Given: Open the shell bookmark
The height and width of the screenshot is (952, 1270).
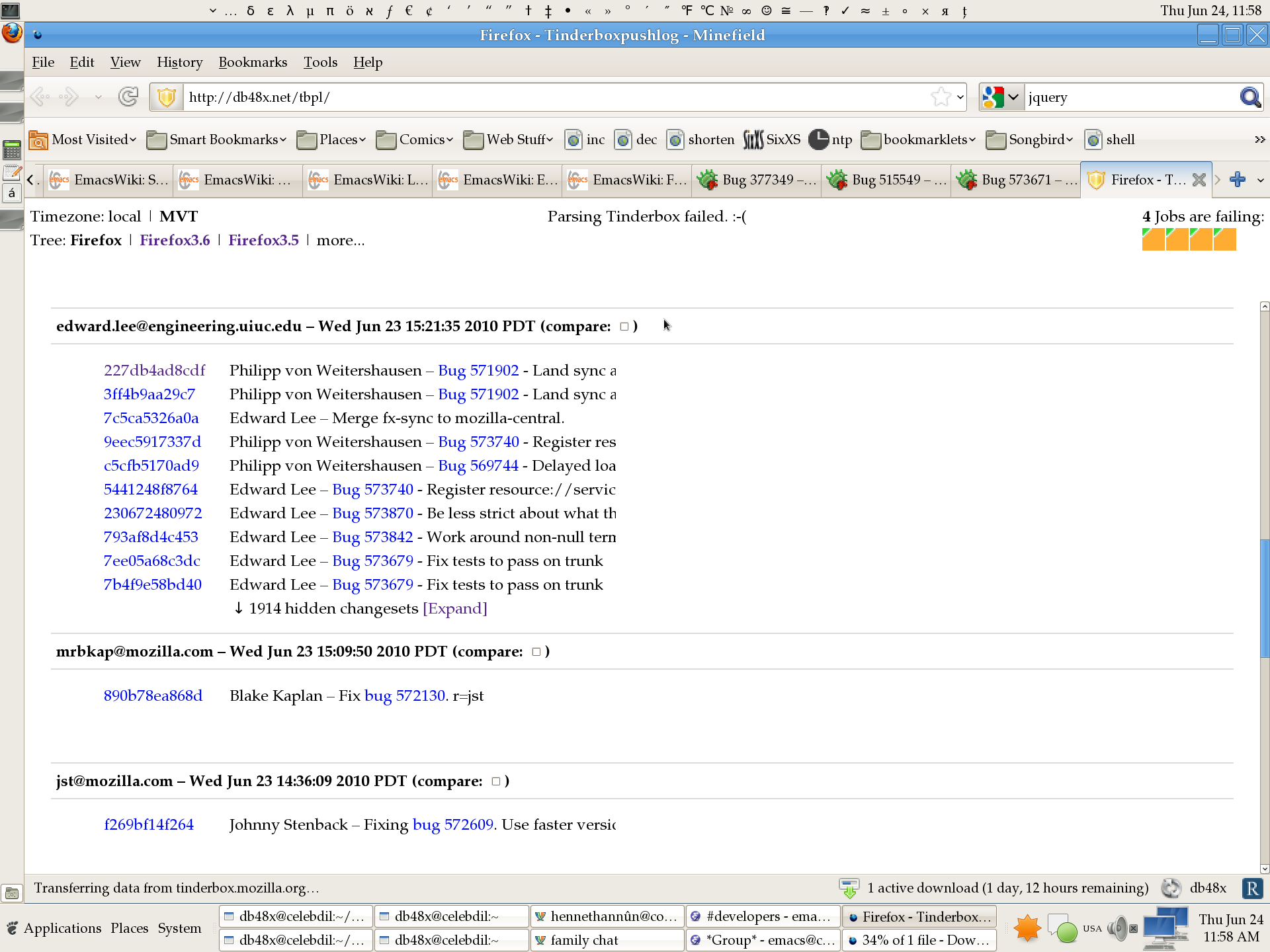Looking at the screenshot, I should pyautogui.click(x=1111, y=139).
